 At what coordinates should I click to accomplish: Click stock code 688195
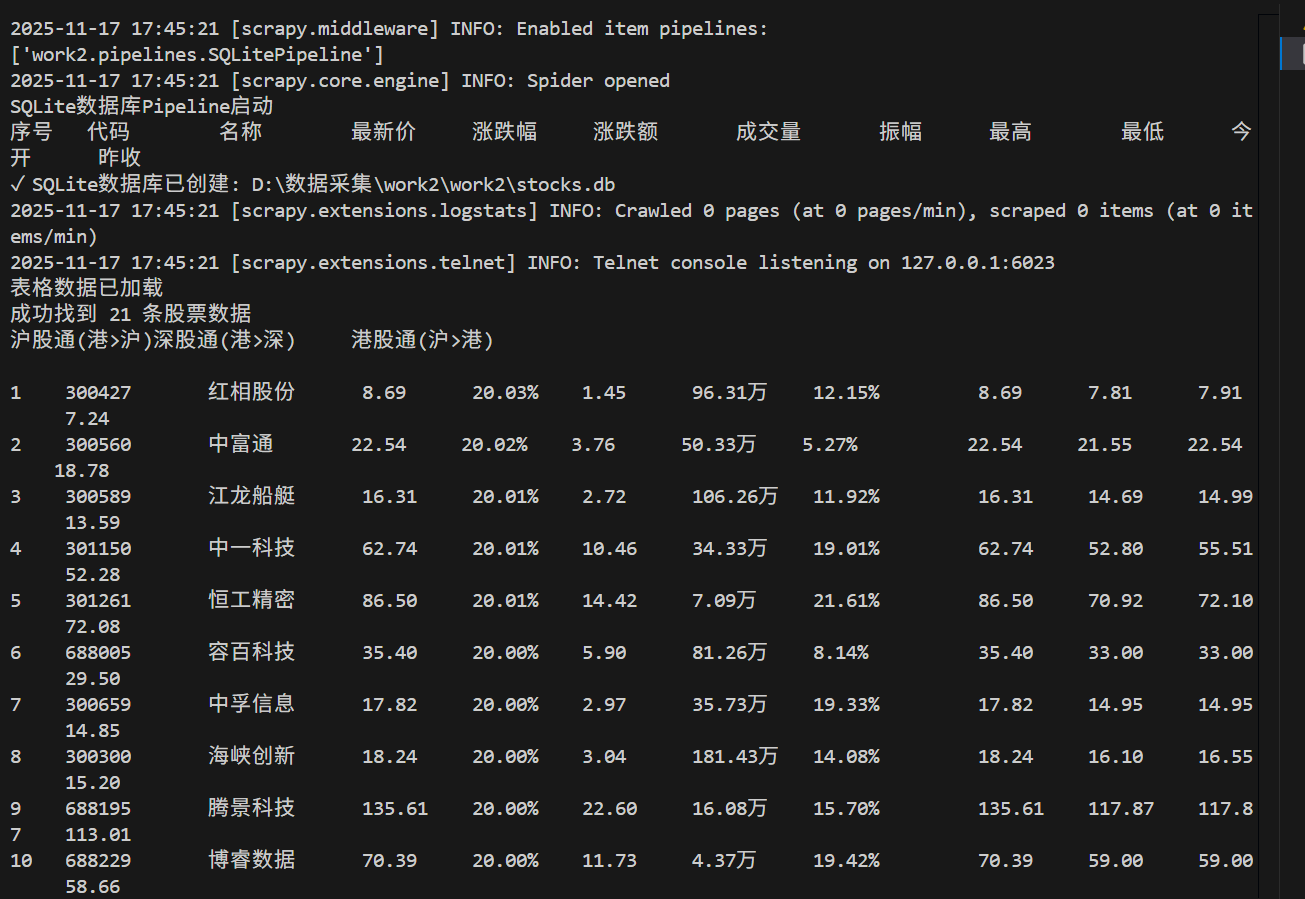point(98,809)
